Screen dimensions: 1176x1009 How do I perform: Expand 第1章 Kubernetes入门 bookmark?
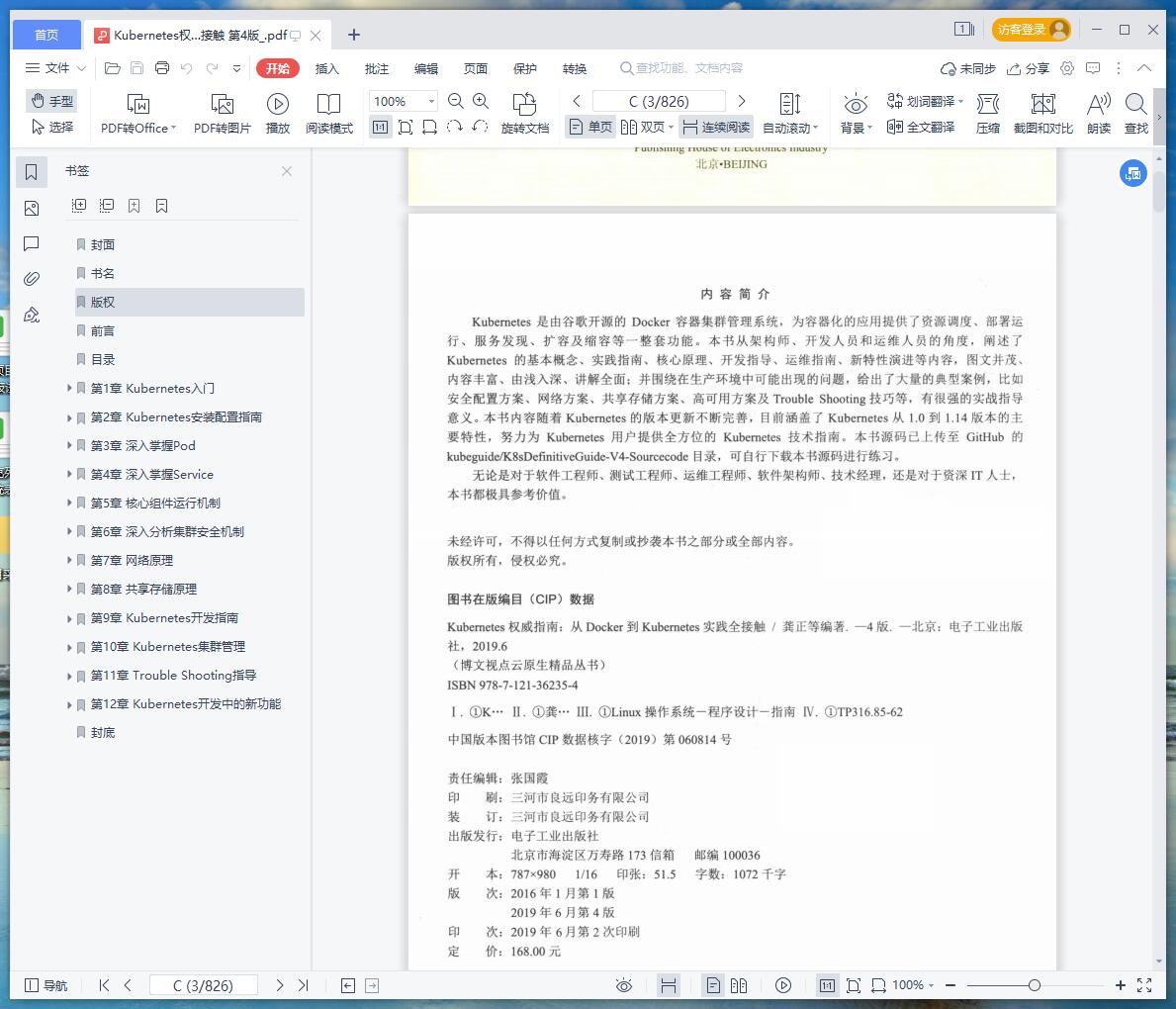tap(69, 388)
